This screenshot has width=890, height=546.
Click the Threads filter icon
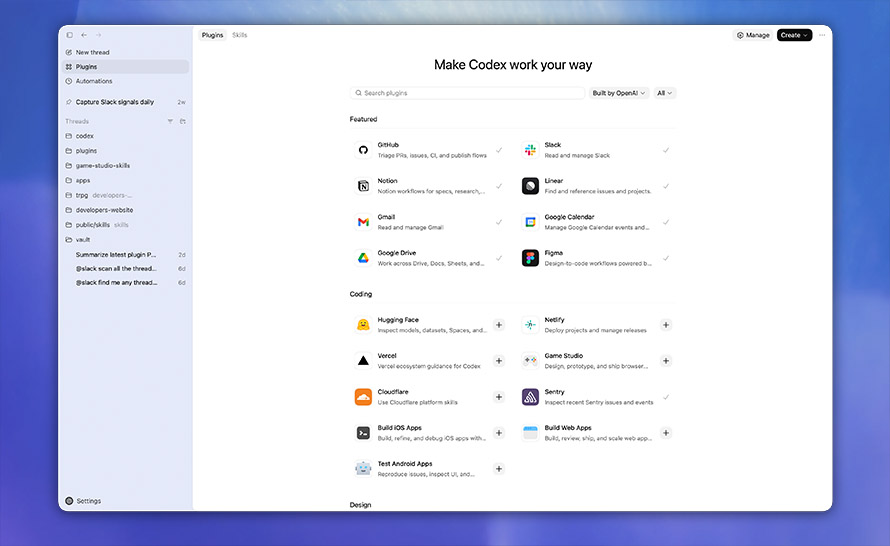pyautogui.click(x=170, y=121)
